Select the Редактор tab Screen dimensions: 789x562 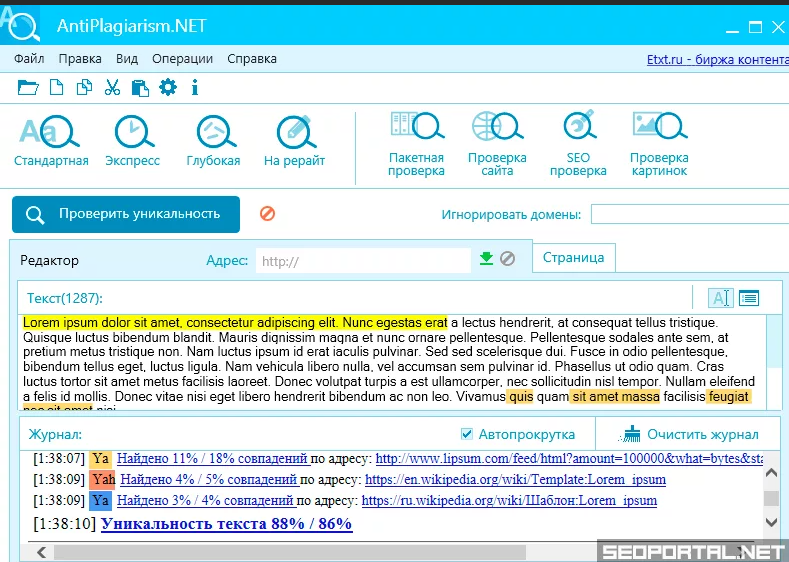(x=49, y=261)
